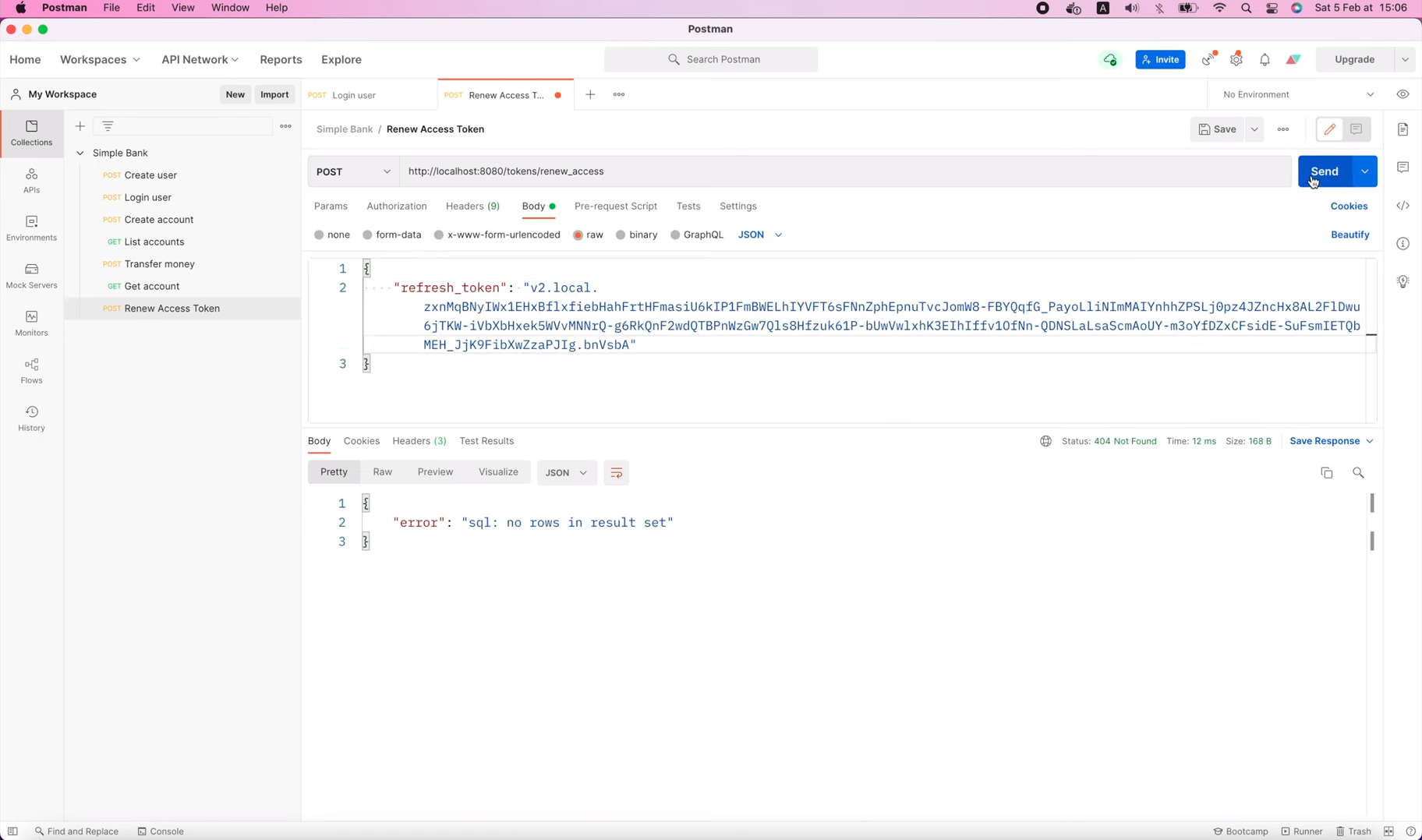1422x840 pixels.
Task: Click the Import button
Action: [x=274, y=94]
